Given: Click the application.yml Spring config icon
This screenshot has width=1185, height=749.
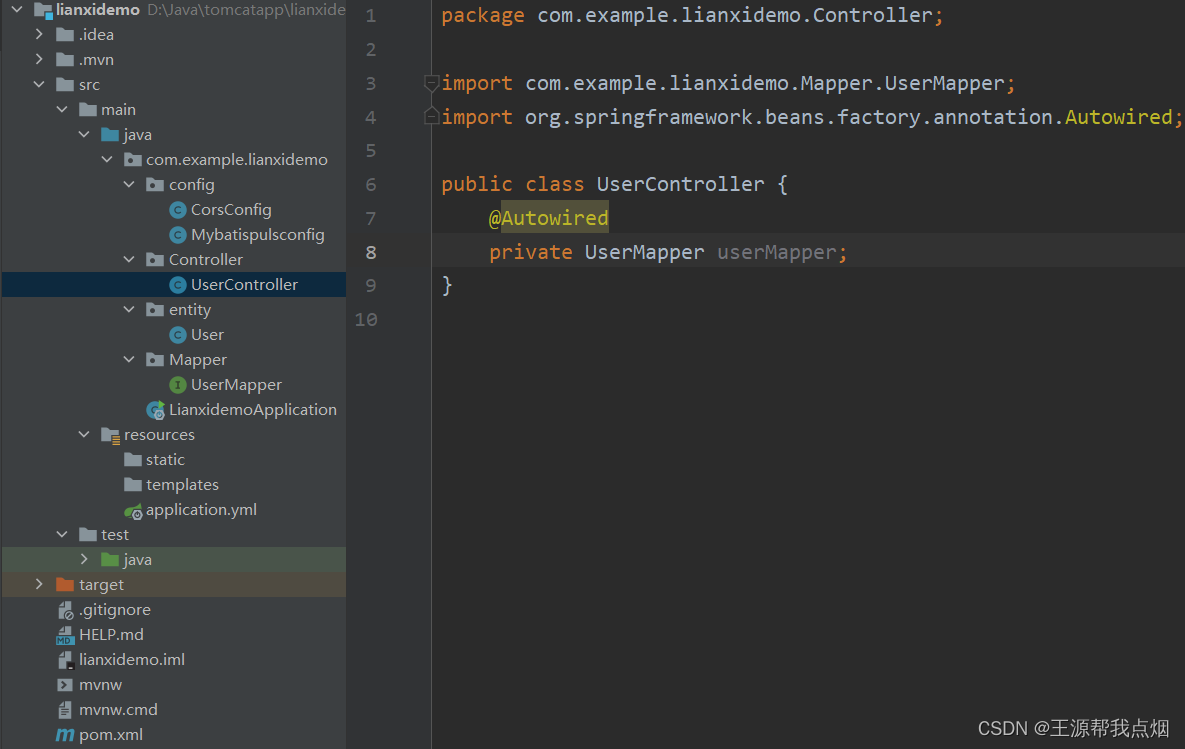Looking at the screenshot, I should click(132, 509).
